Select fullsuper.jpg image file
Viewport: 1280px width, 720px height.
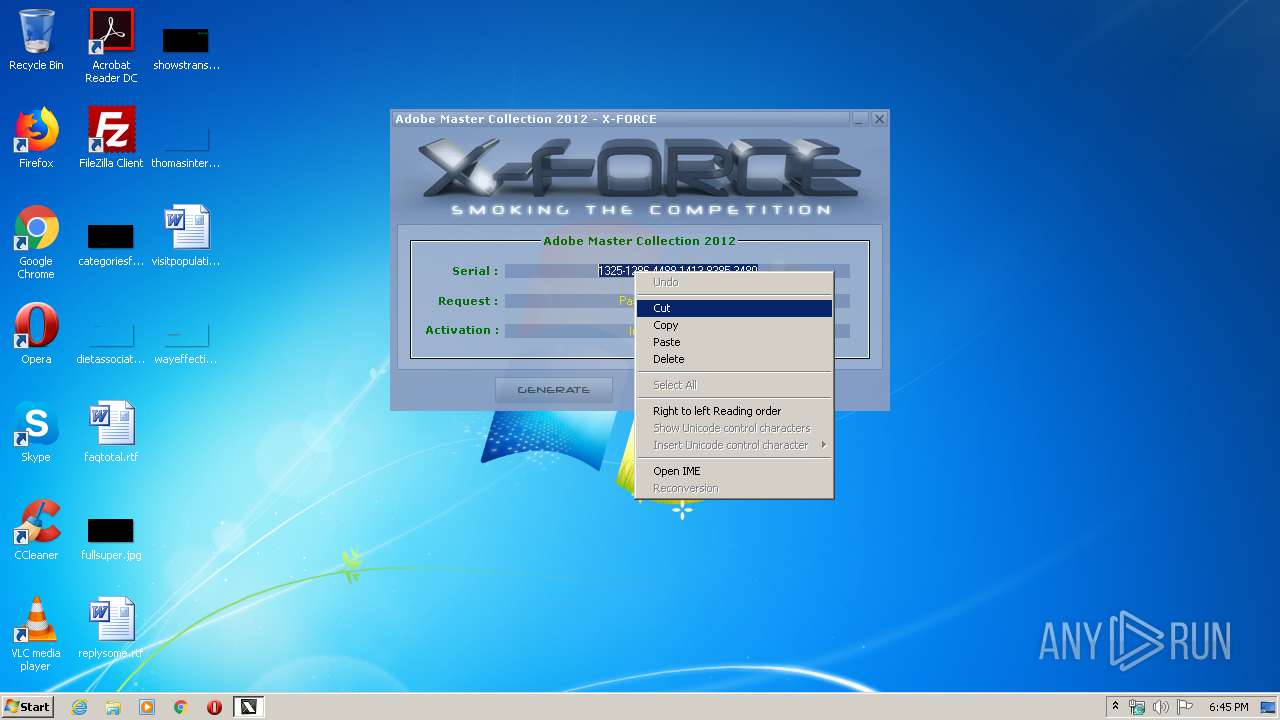(111, 538)
